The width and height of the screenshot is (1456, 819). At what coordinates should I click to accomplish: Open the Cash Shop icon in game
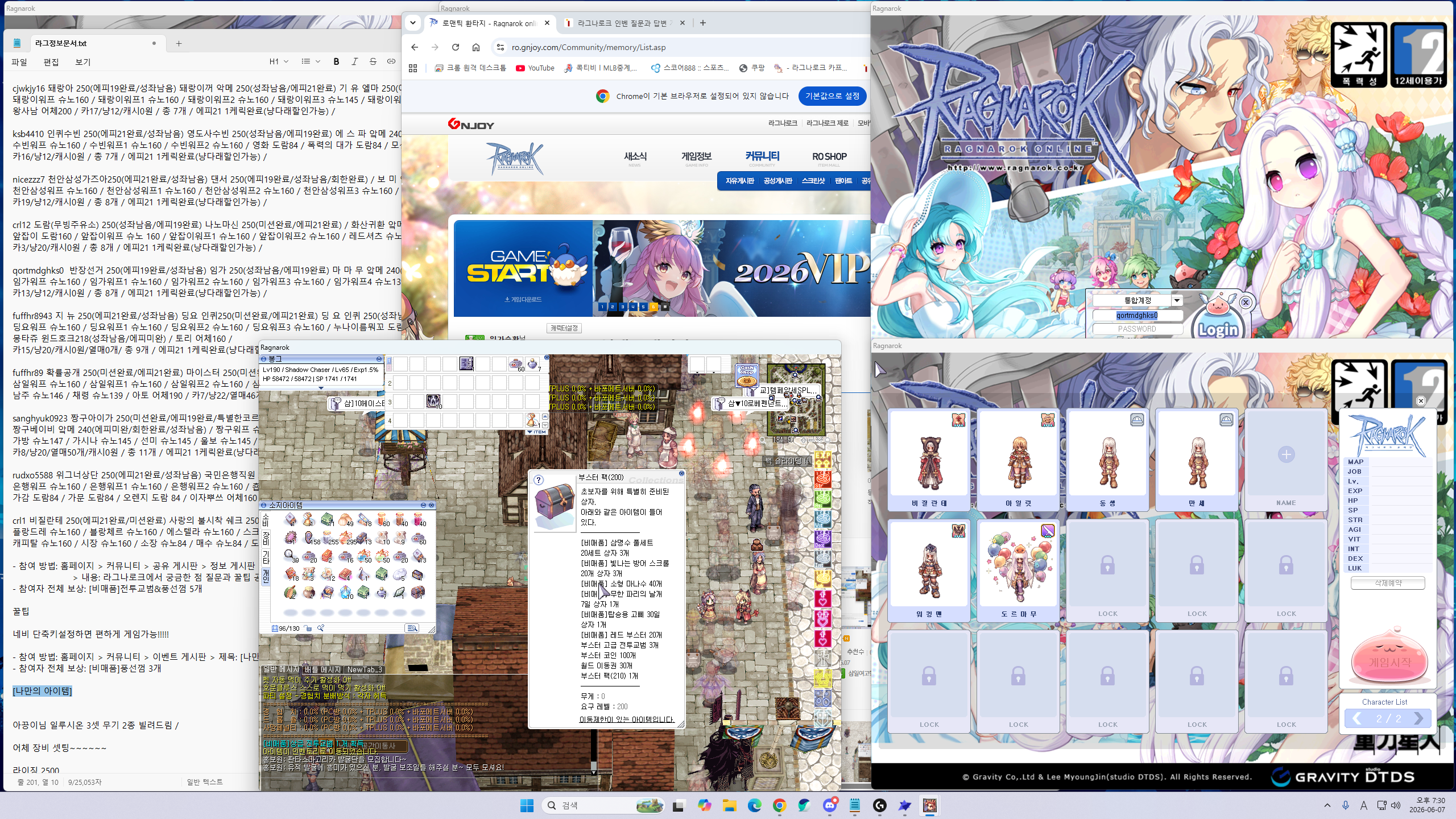click(747, 375)
